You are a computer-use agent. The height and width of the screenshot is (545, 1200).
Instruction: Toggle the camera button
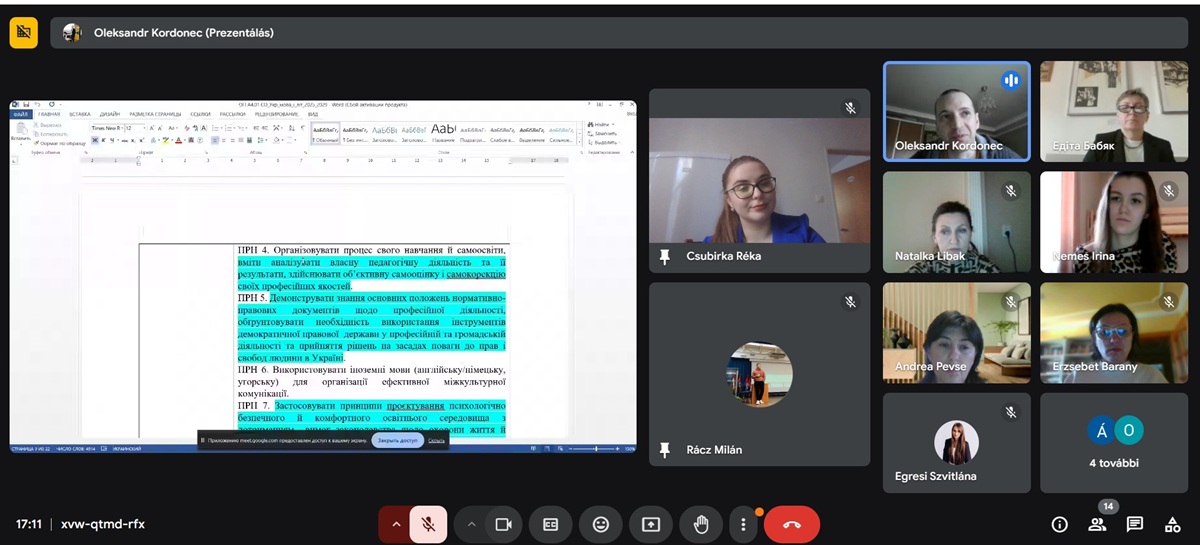tap(503, 524)
